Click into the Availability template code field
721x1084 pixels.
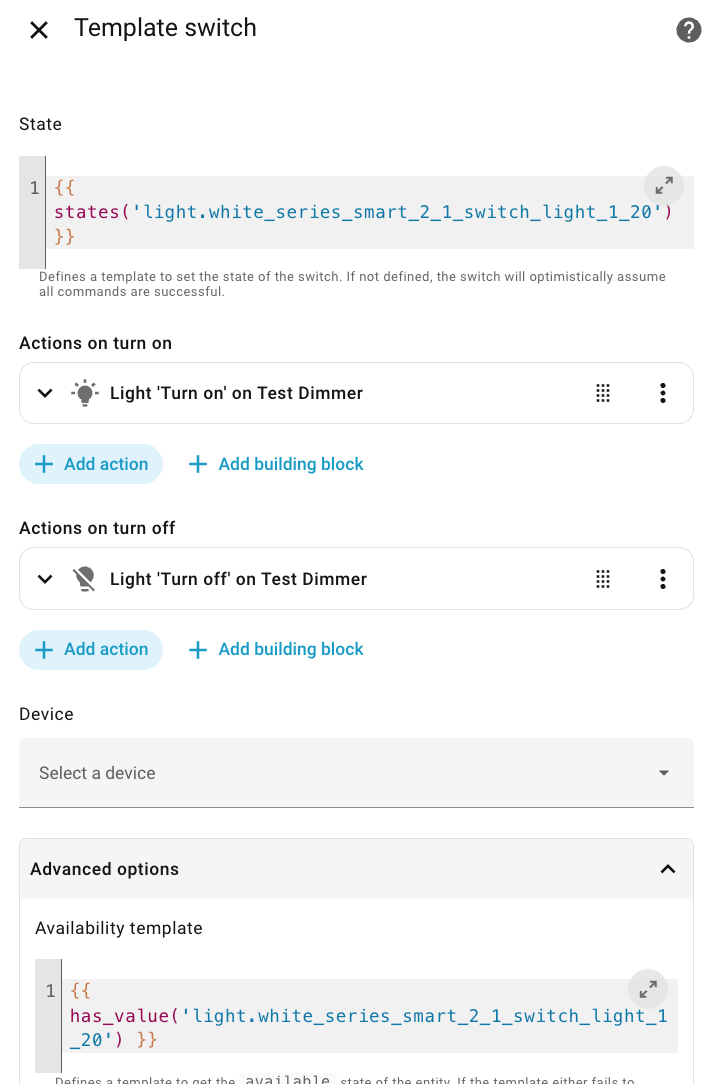point(360,1017)
